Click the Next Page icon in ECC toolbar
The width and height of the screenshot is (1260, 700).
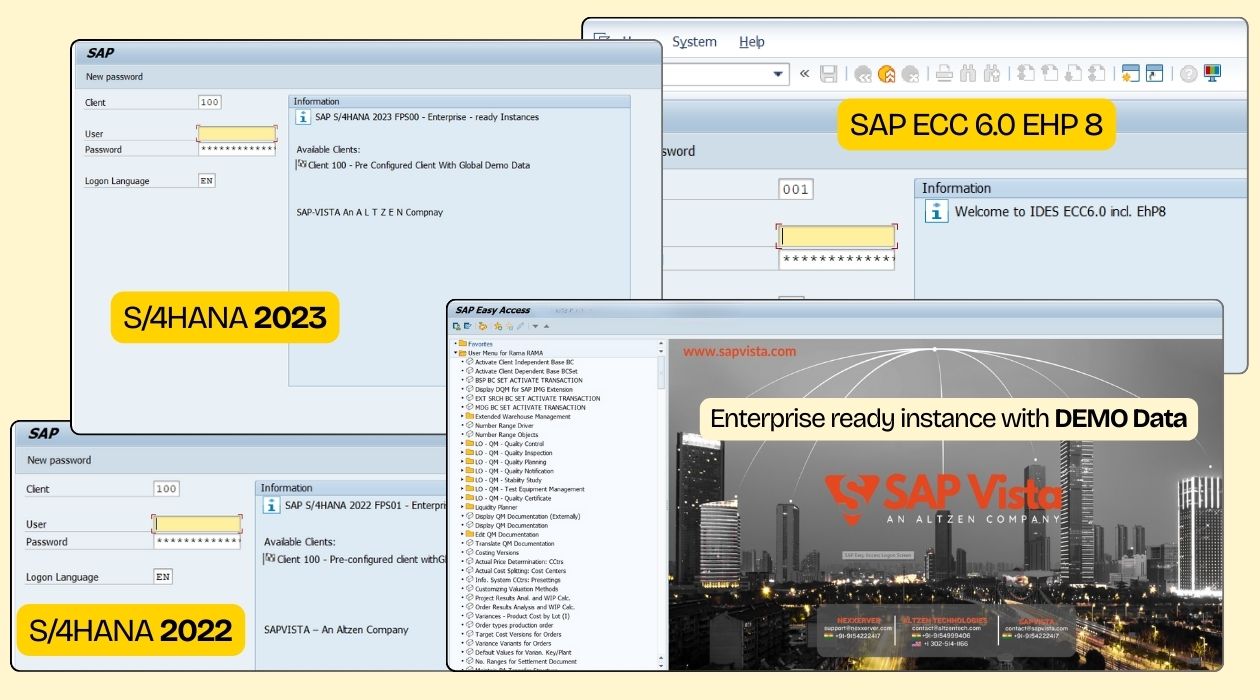(x=1073, y=74)
